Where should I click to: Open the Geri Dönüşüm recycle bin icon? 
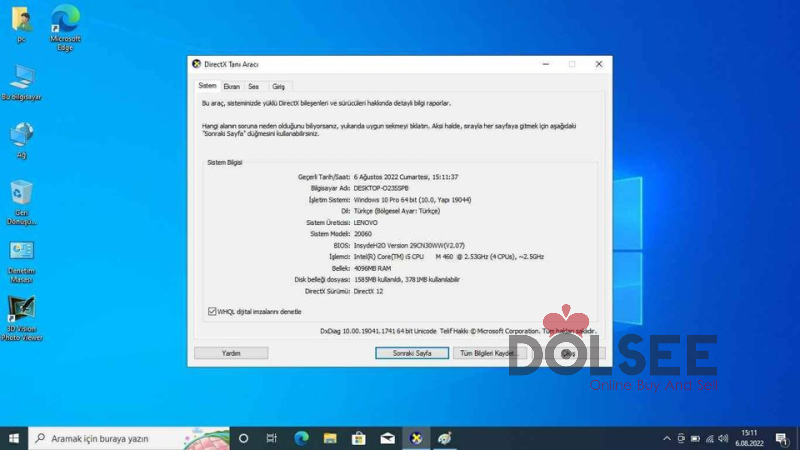(x=21, y=194)
